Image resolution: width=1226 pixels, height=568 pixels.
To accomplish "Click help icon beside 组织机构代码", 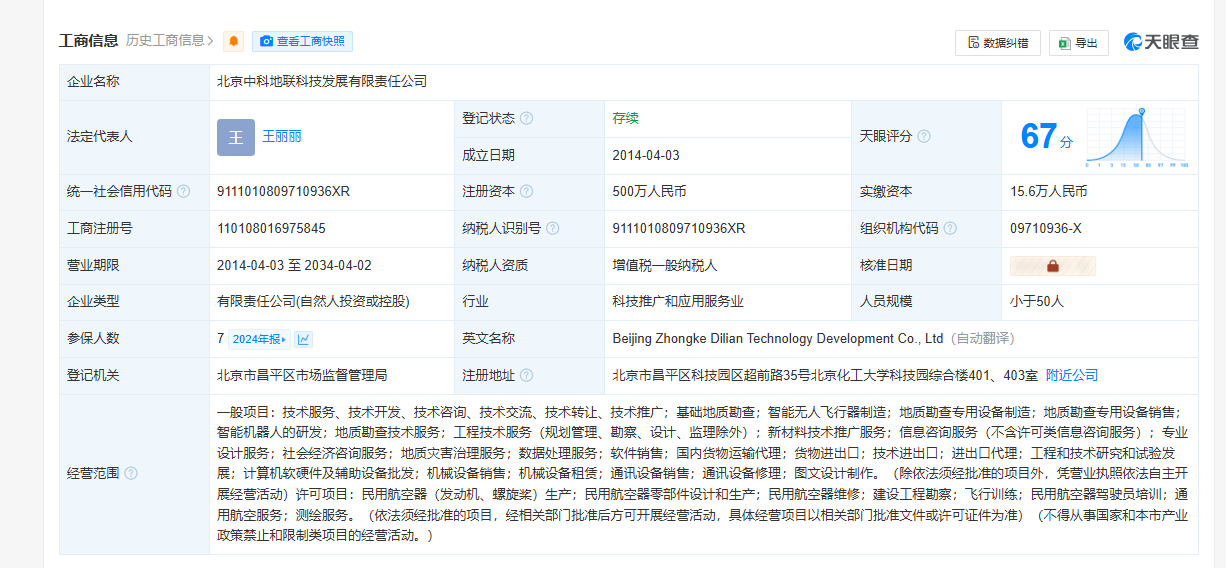I will tap(950, 229).
